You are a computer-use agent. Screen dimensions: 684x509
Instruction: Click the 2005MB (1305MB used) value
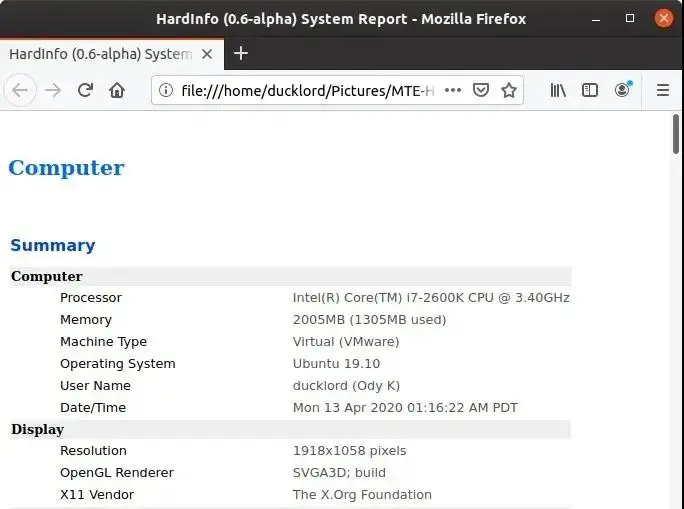coord(369,320)
